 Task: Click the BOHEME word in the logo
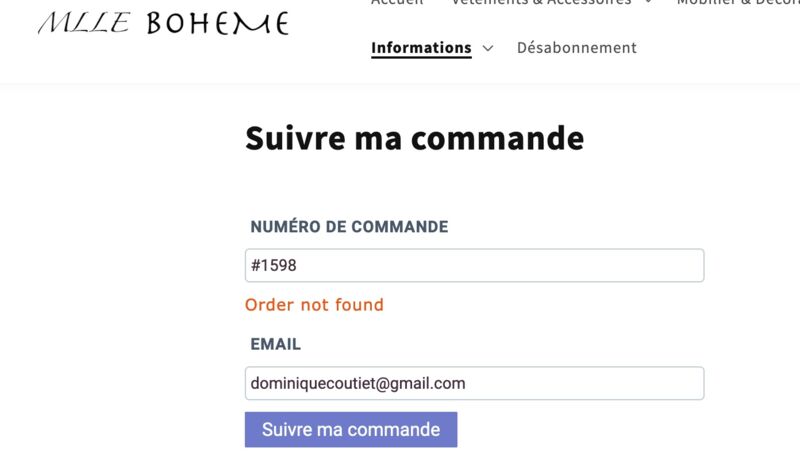[218, 23]
